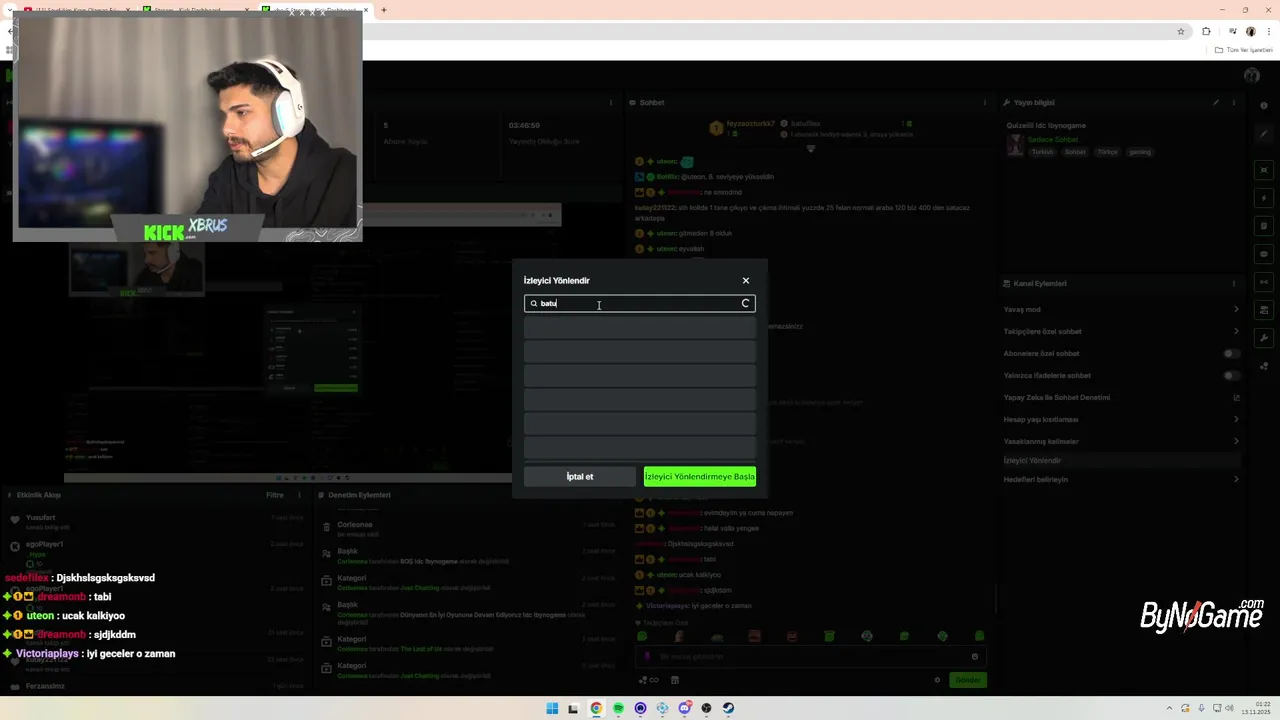The image size is (1280, 720).
Task: Open new browser tab with plus button
Action: click(x=384, y=10)
